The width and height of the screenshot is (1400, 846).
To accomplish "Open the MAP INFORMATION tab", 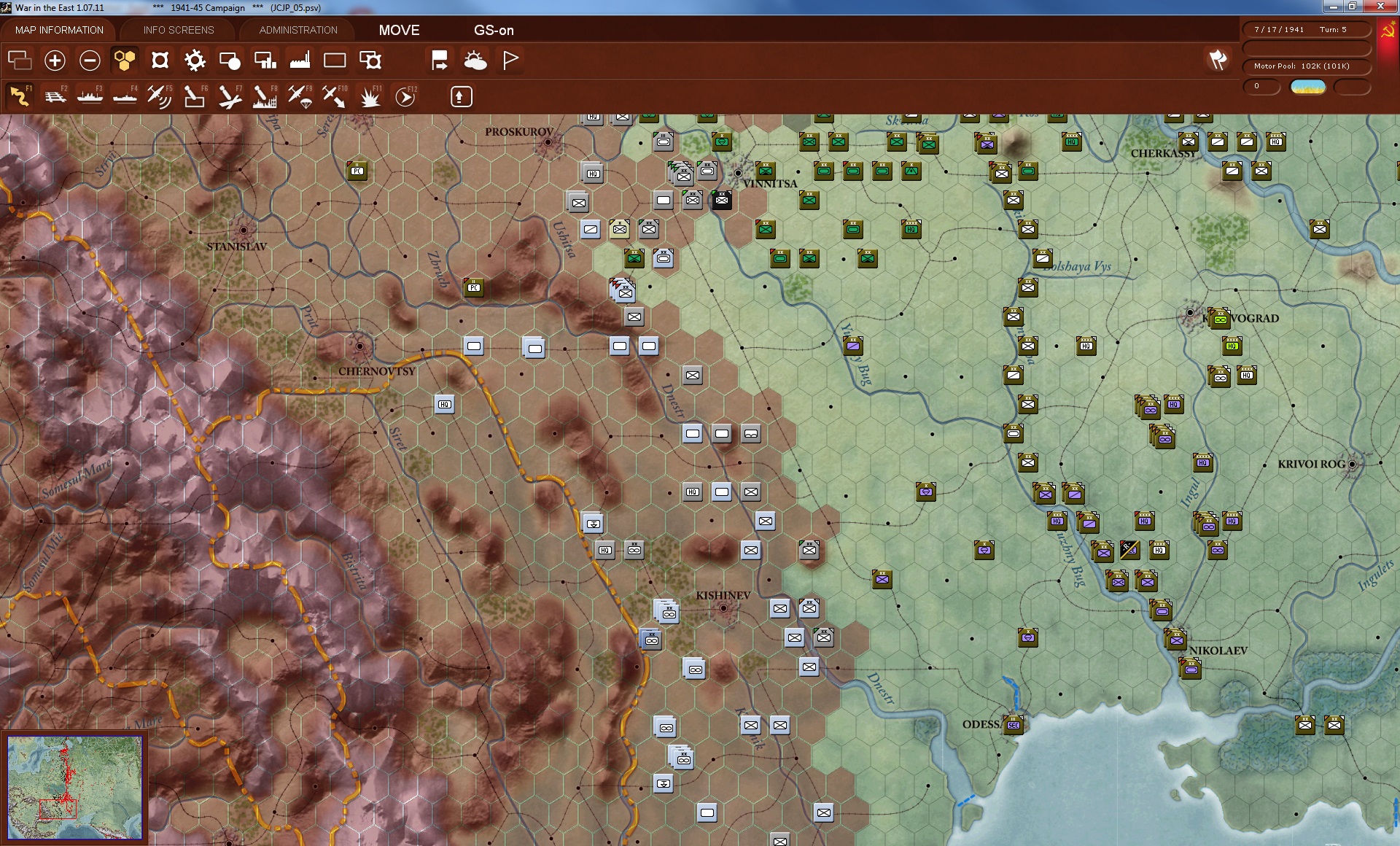I will [59, 30].
